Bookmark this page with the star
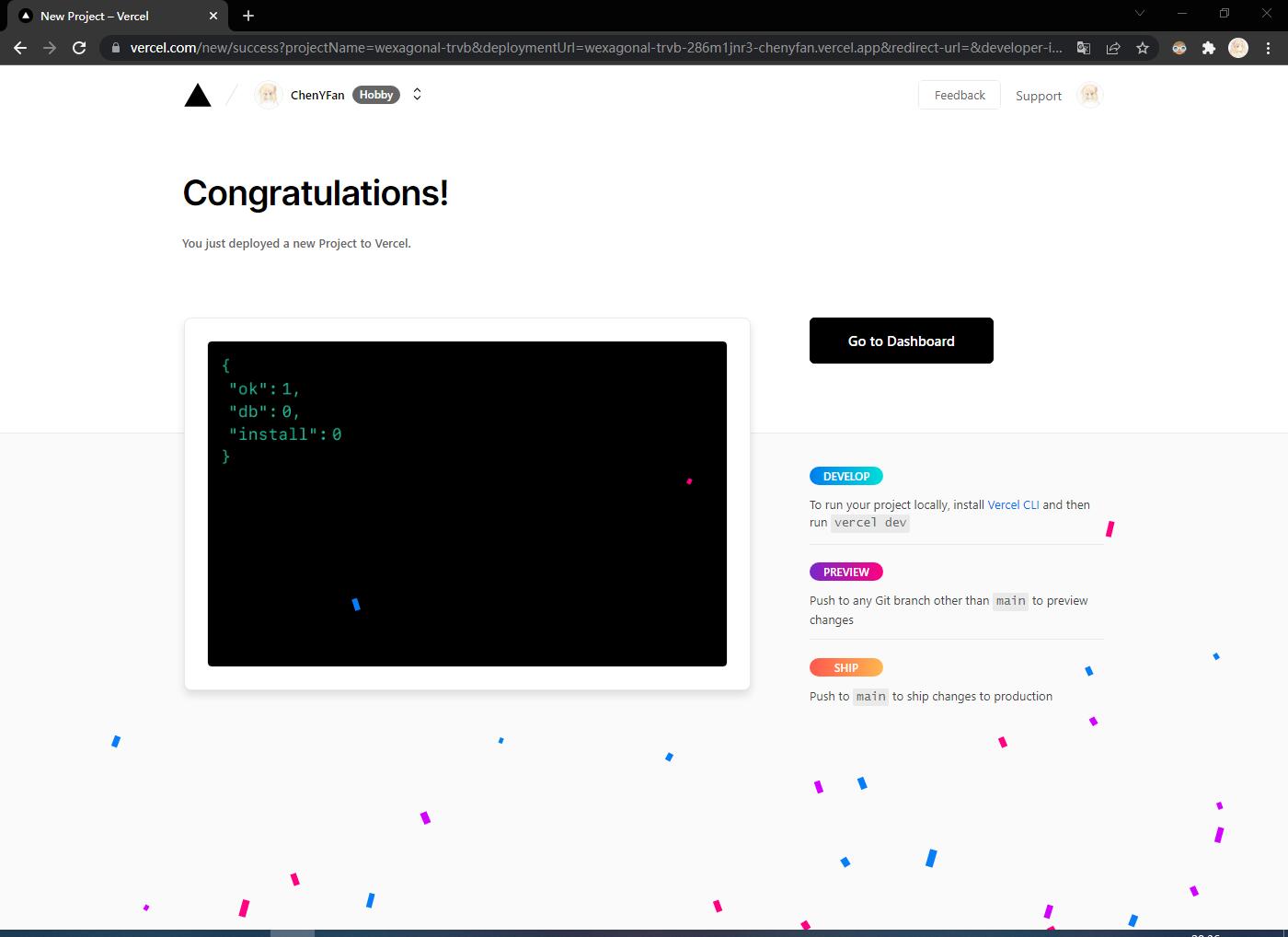The width and height of the screenshot is (1288, 937). (x=1143, y=48)
